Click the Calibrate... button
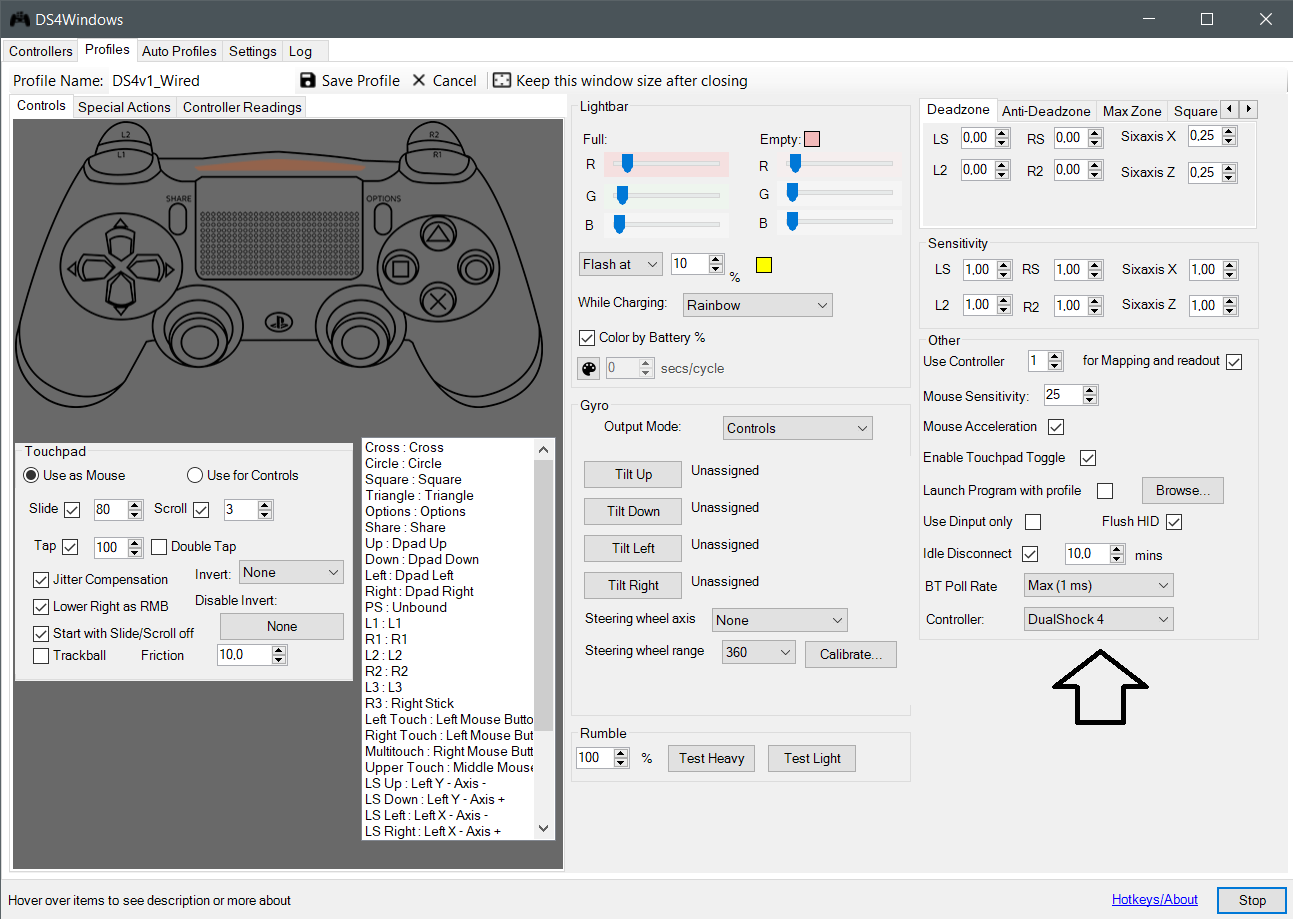 851,654
